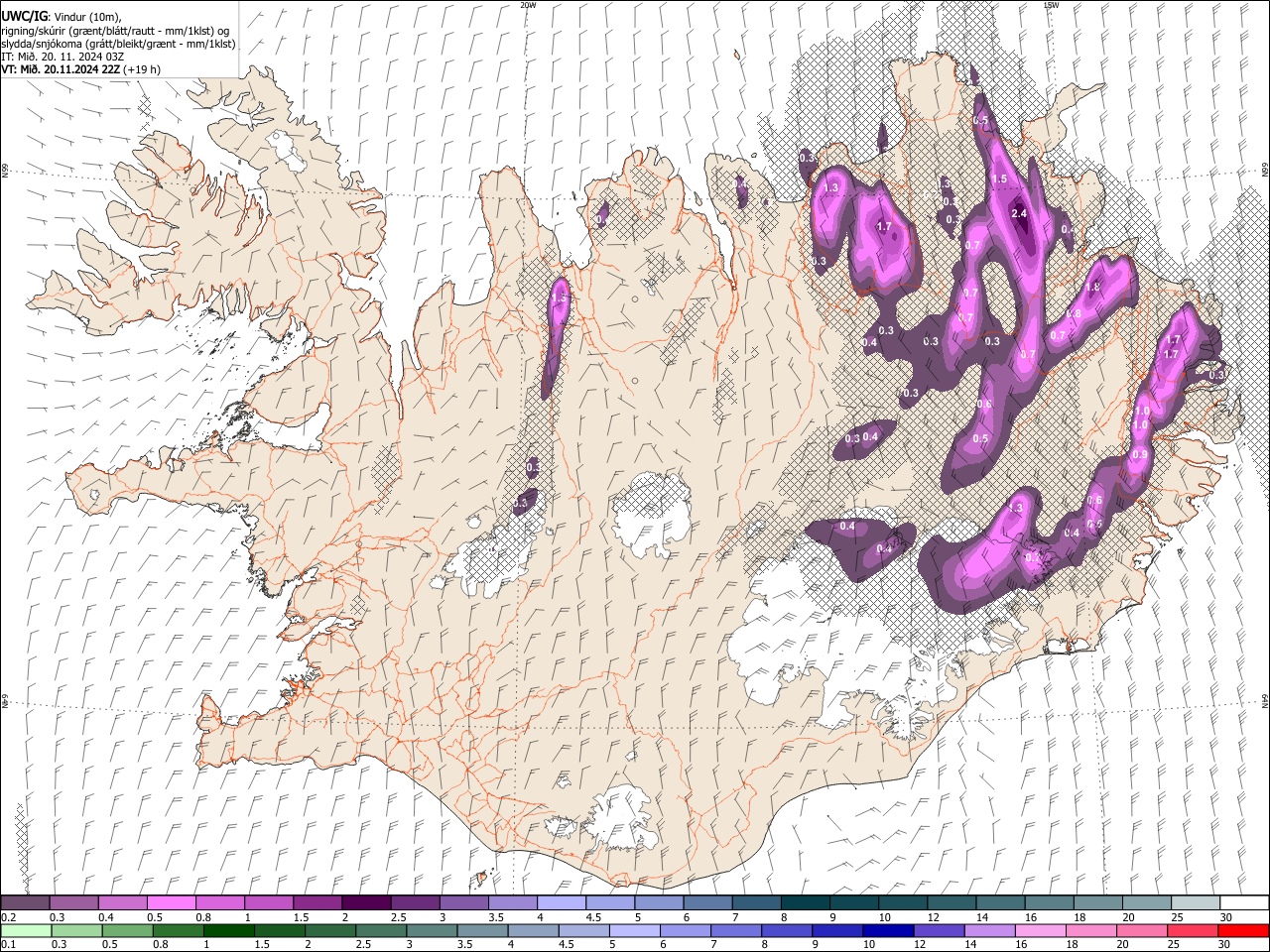Click the bright red 30 swatch ending bottom legend
Screen dimensions: 1270x952
[x=1244, y=930]
